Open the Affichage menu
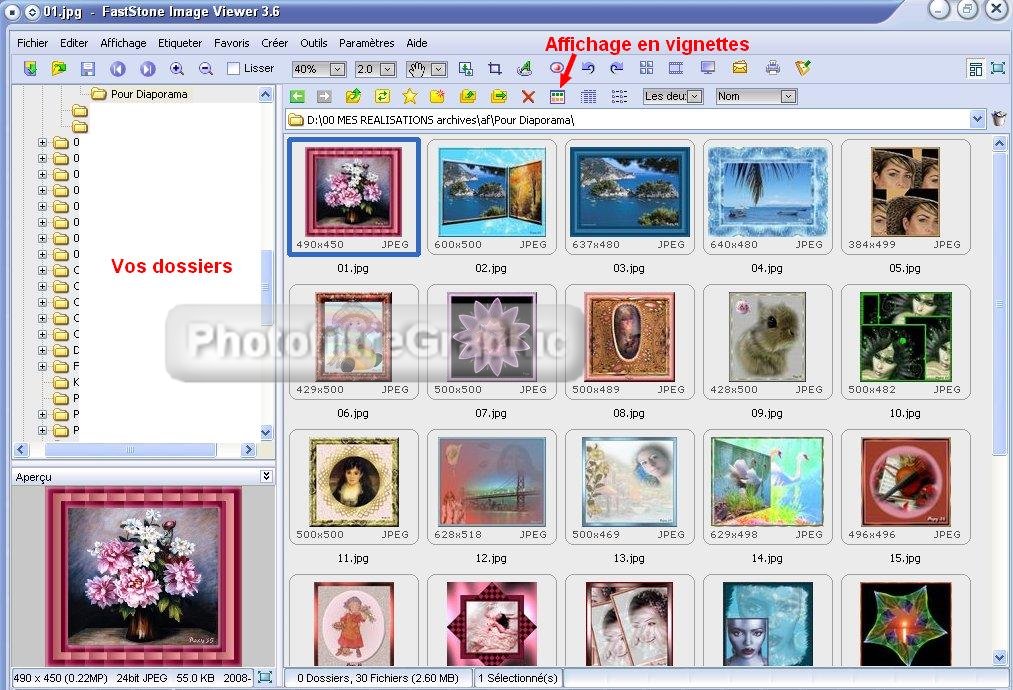 (x=123, y=43)
